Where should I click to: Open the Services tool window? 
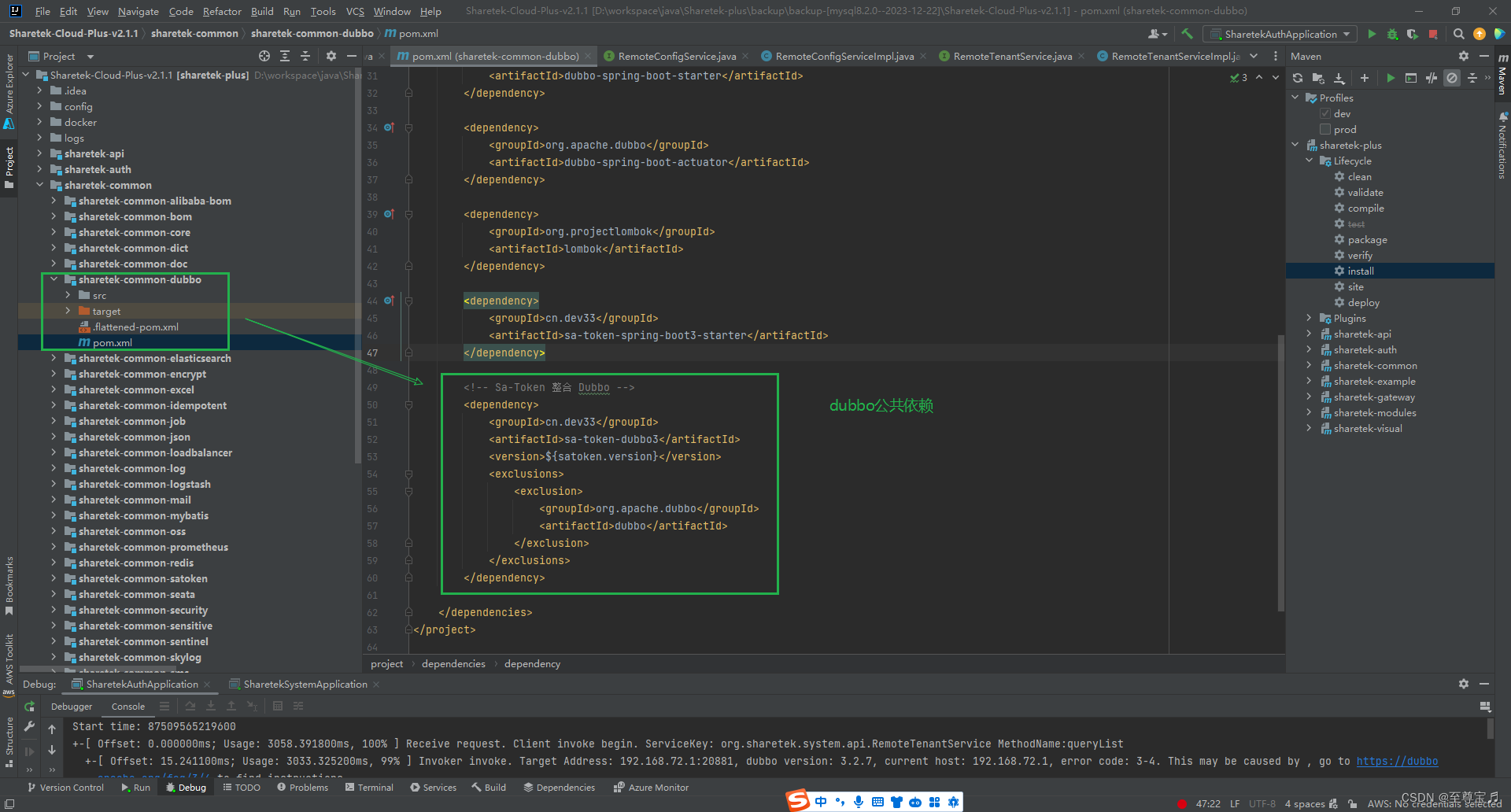pos(433,788)
